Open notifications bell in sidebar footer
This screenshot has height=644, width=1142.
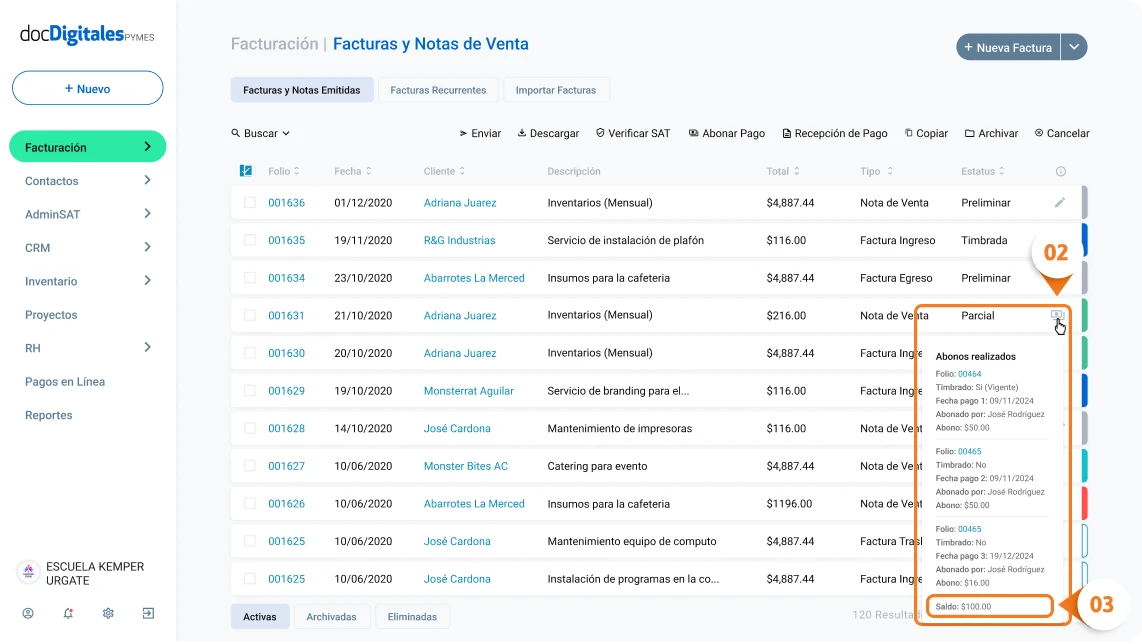point(68,613)
